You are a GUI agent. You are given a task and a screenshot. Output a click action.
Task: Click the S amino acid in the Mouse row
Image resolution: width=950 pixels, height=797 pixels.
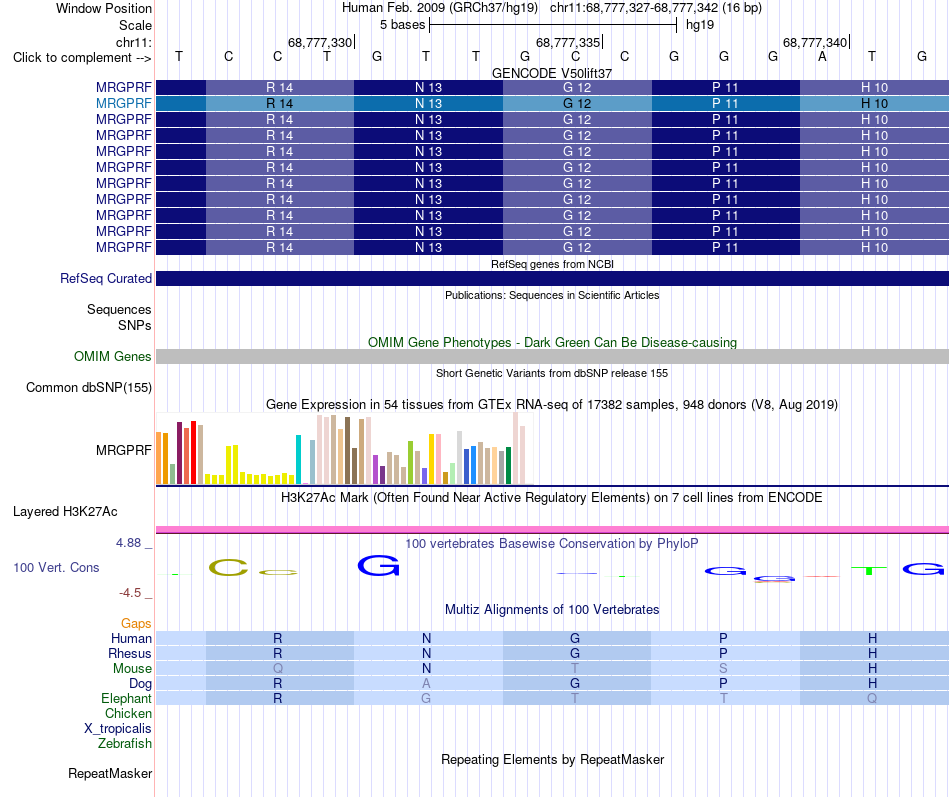pos(723,669)
